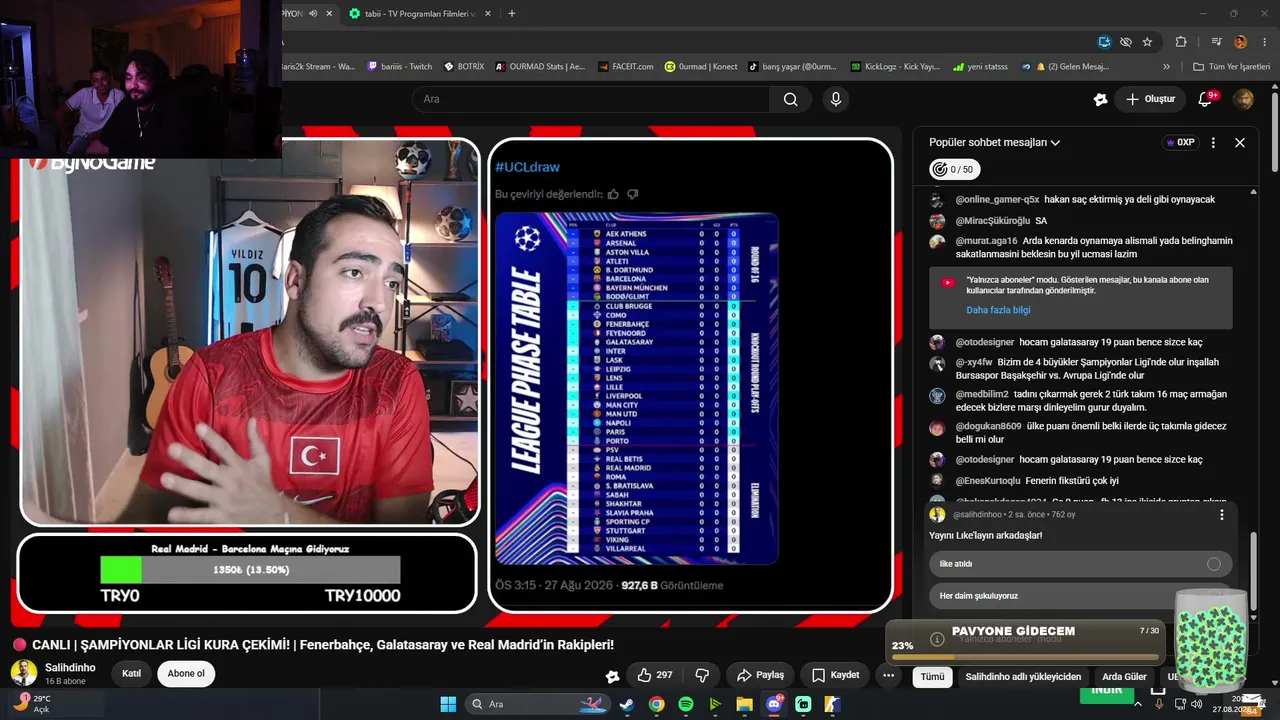Open the YouTube account avatar menu

coord(1243,99)
